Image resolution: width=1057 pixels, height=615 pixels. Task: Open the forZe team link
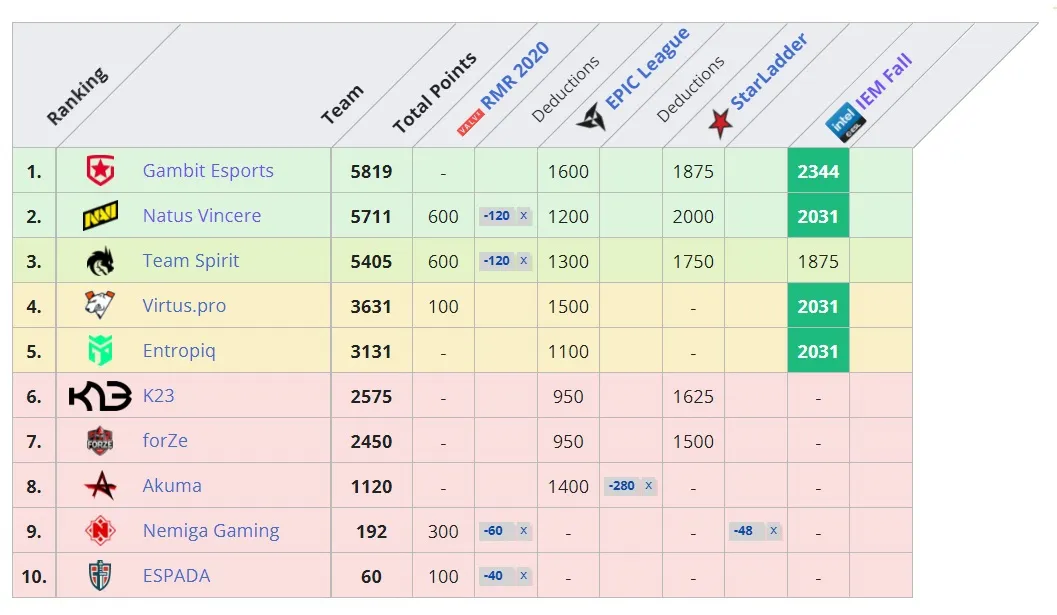[165, 441]
